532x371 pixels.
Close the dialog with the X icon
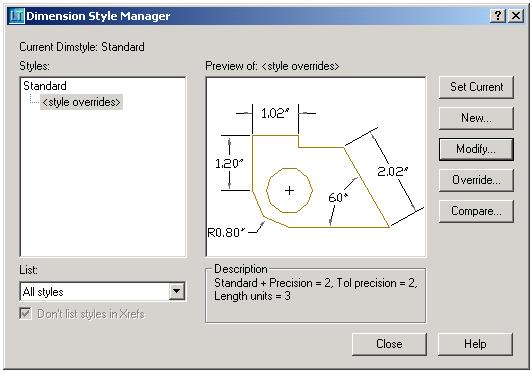(515, 16)
